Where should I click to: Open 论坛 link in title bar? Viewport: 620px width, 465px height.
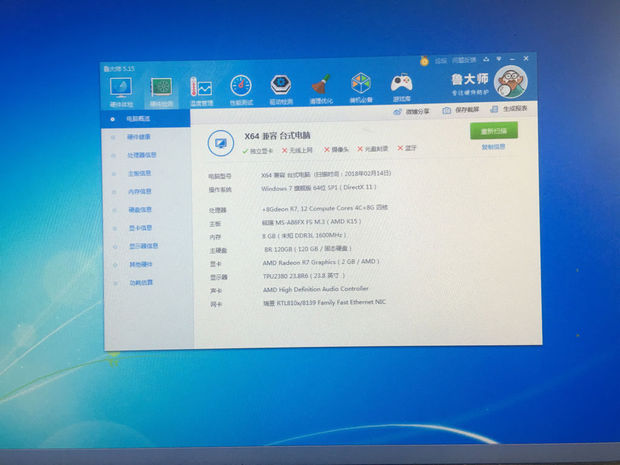pos(440,60)
